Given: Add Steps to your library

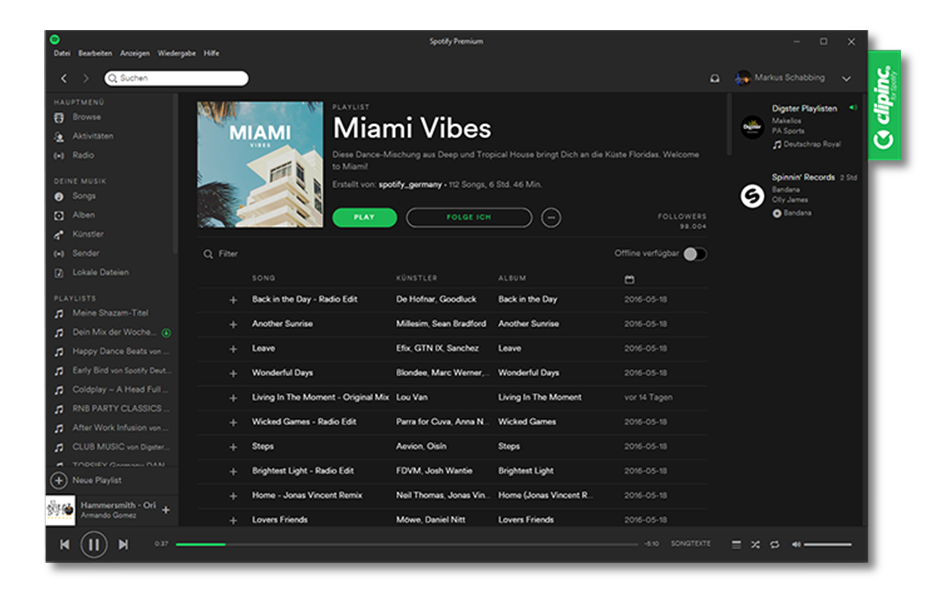Looking at the screenshot, I should [233, 447].
